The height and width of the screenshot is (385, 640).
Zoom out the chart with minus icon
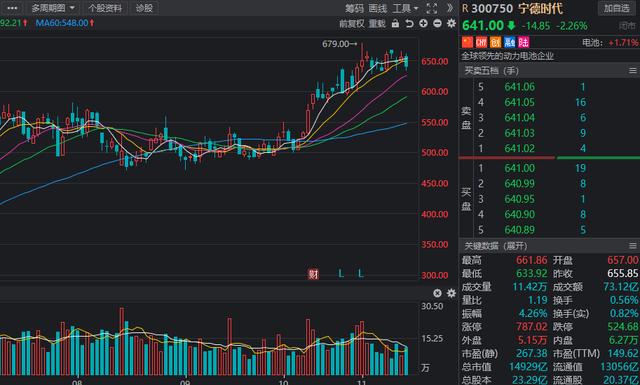pos(437,23)
